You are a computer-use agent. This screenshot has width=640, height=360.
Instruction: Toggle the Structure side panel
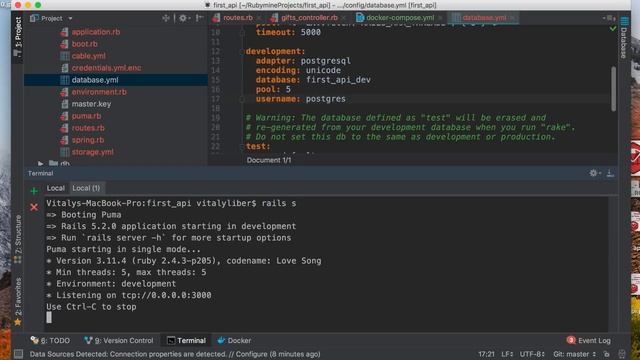(18, 239)
